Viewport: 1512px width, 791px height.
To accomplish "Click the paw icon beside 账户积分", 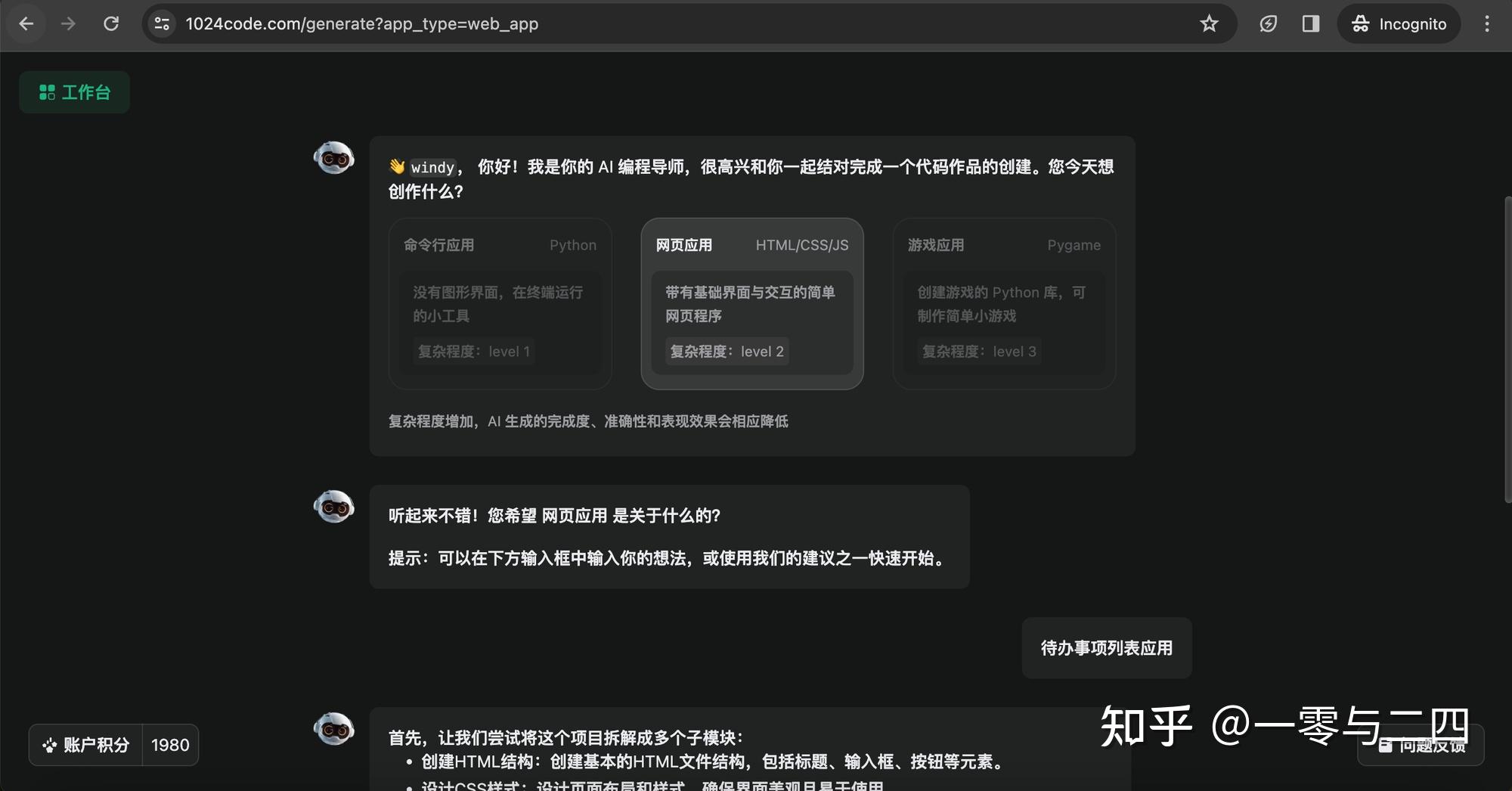I will point(50,745).
